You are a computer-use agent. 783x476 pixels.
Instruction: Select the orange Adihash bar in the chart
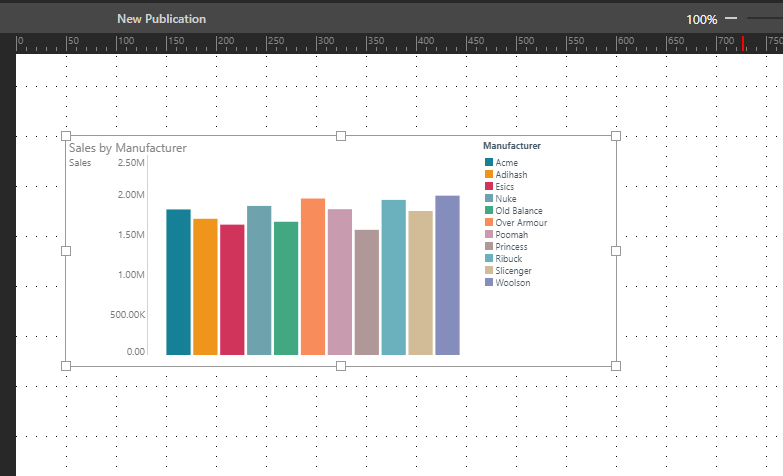pyautogui.click(x=205, y=287)
